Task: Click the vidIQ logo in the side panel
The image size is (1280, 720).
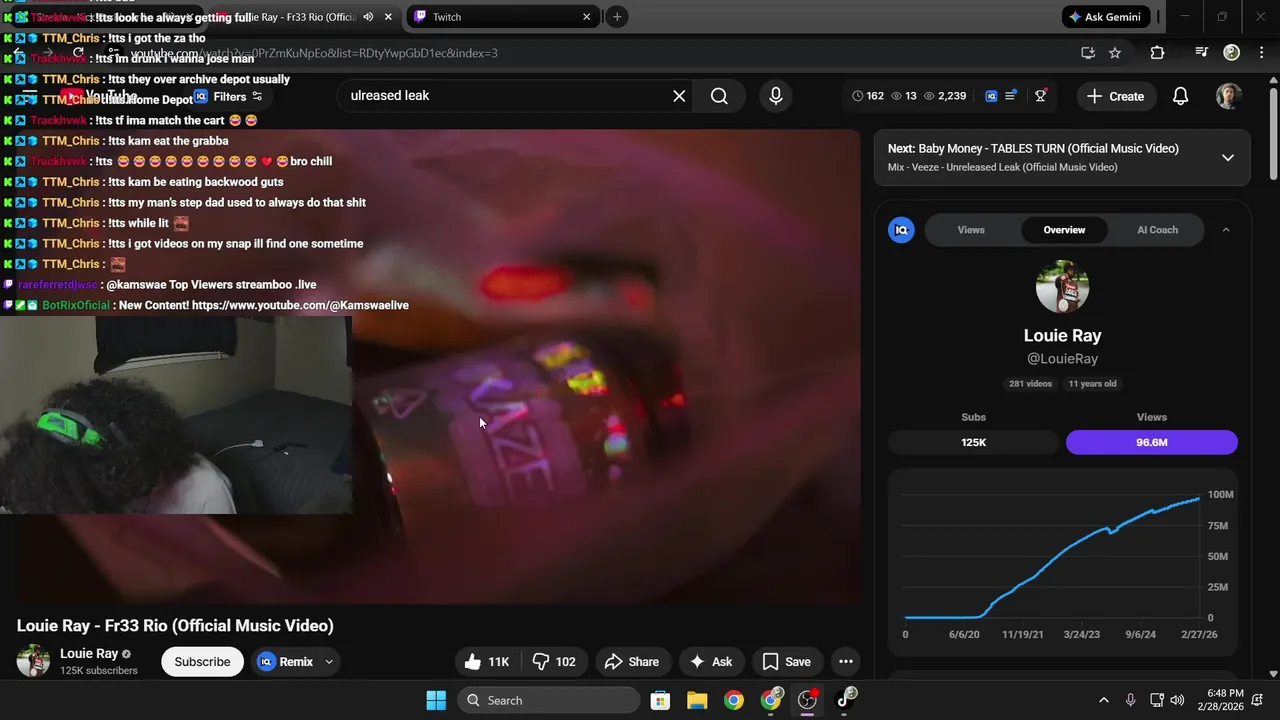Action: point(901,230)
